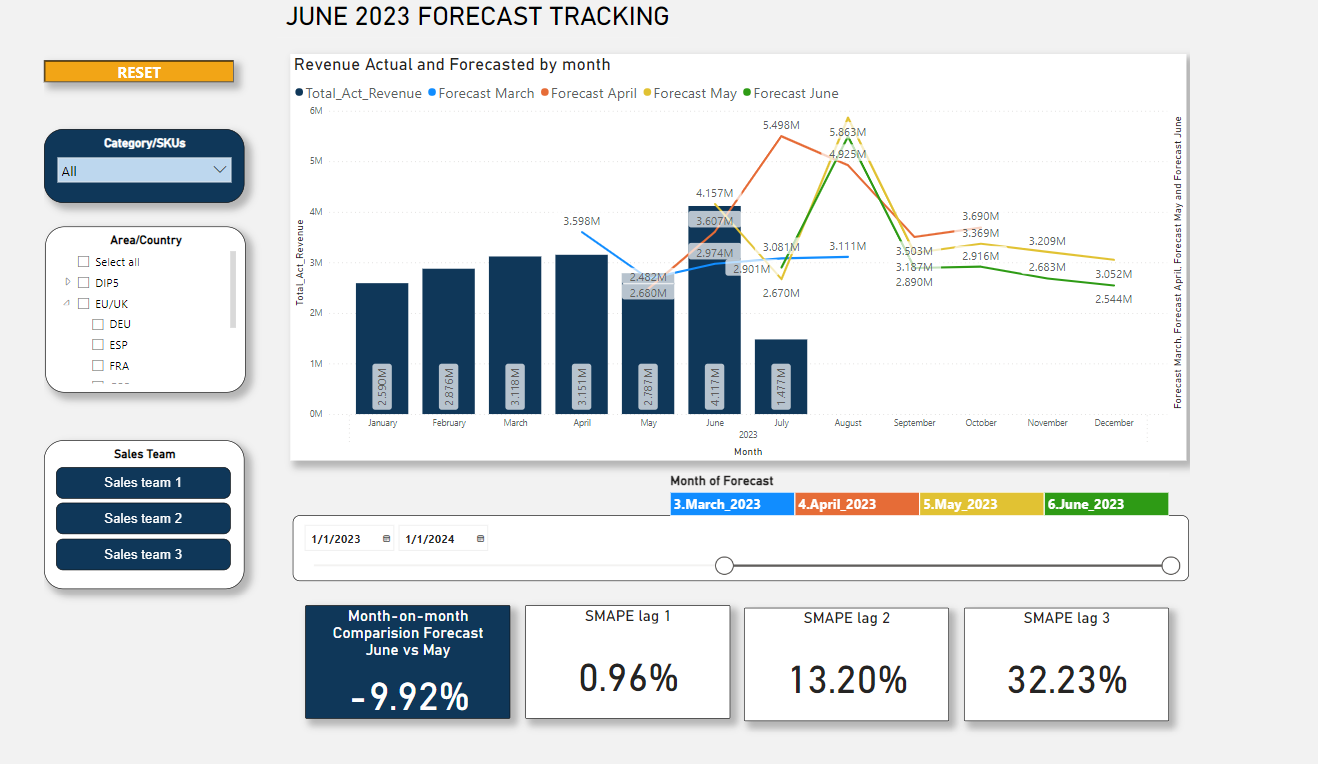Viewport: 1318px width, 764px height.
Task: Click the 3.690M October data label
Action: (x=981, y=216)
